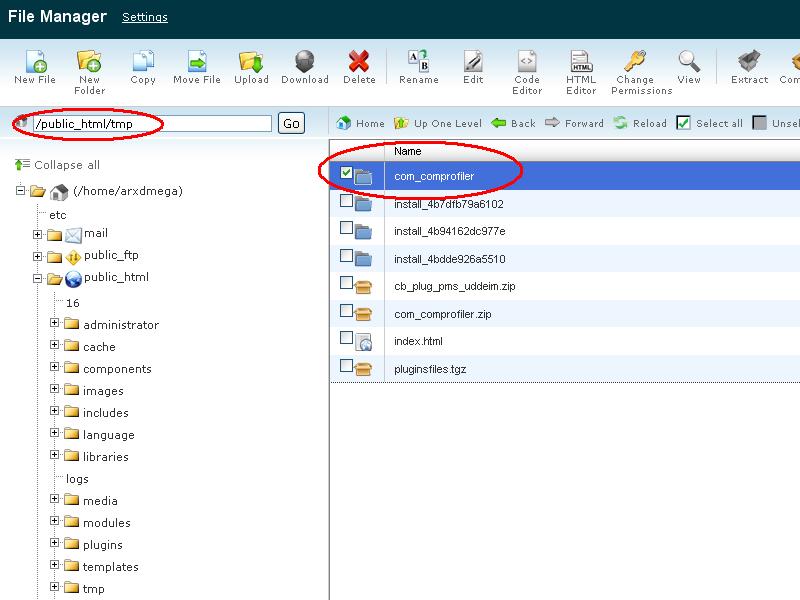Select the media folder in the tree
The width and height of the screenshot is (800, 600).
pos(100,501)
